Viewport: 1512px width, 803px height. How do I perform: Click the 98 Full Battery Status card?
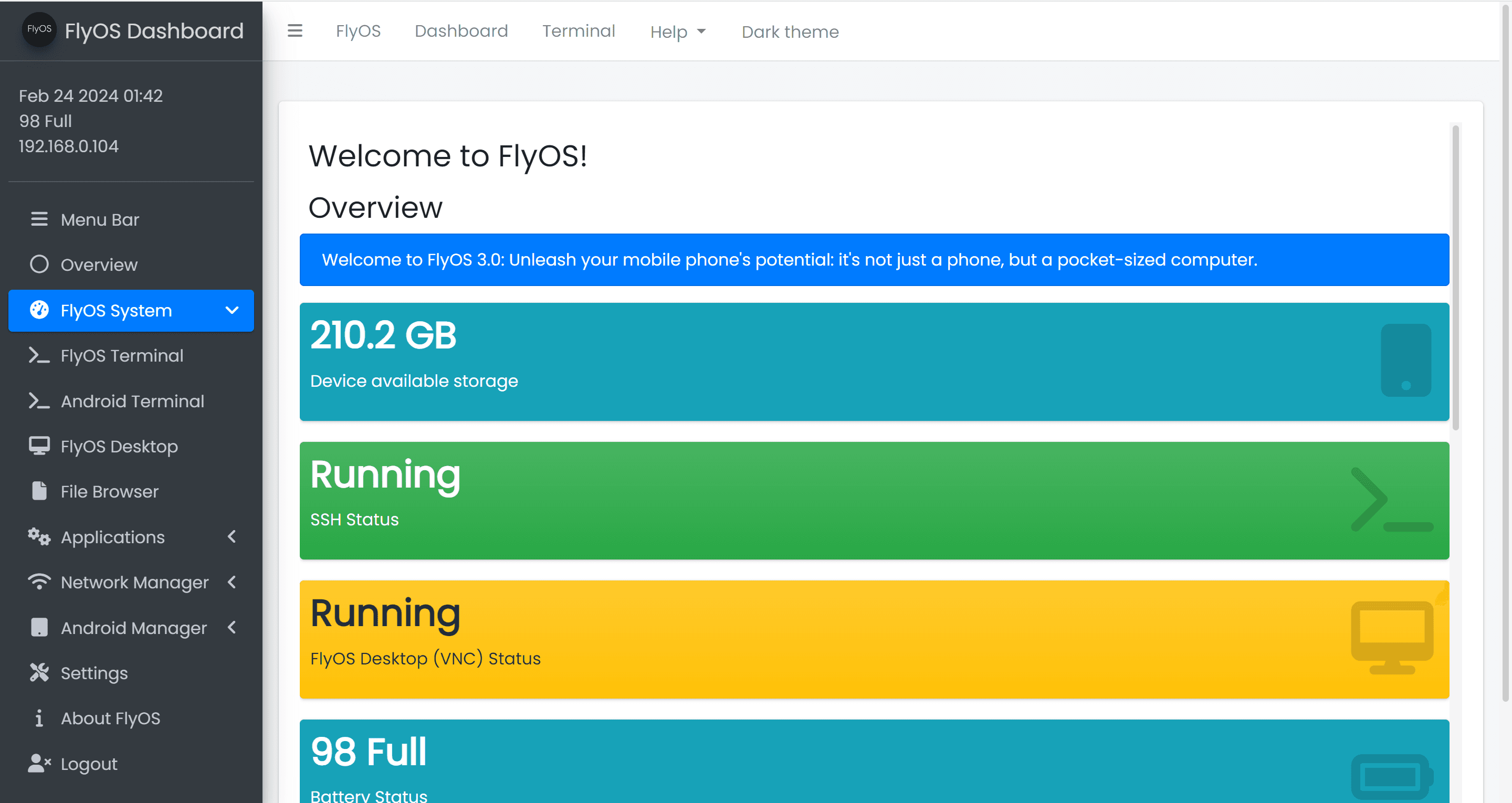(874, 762)
